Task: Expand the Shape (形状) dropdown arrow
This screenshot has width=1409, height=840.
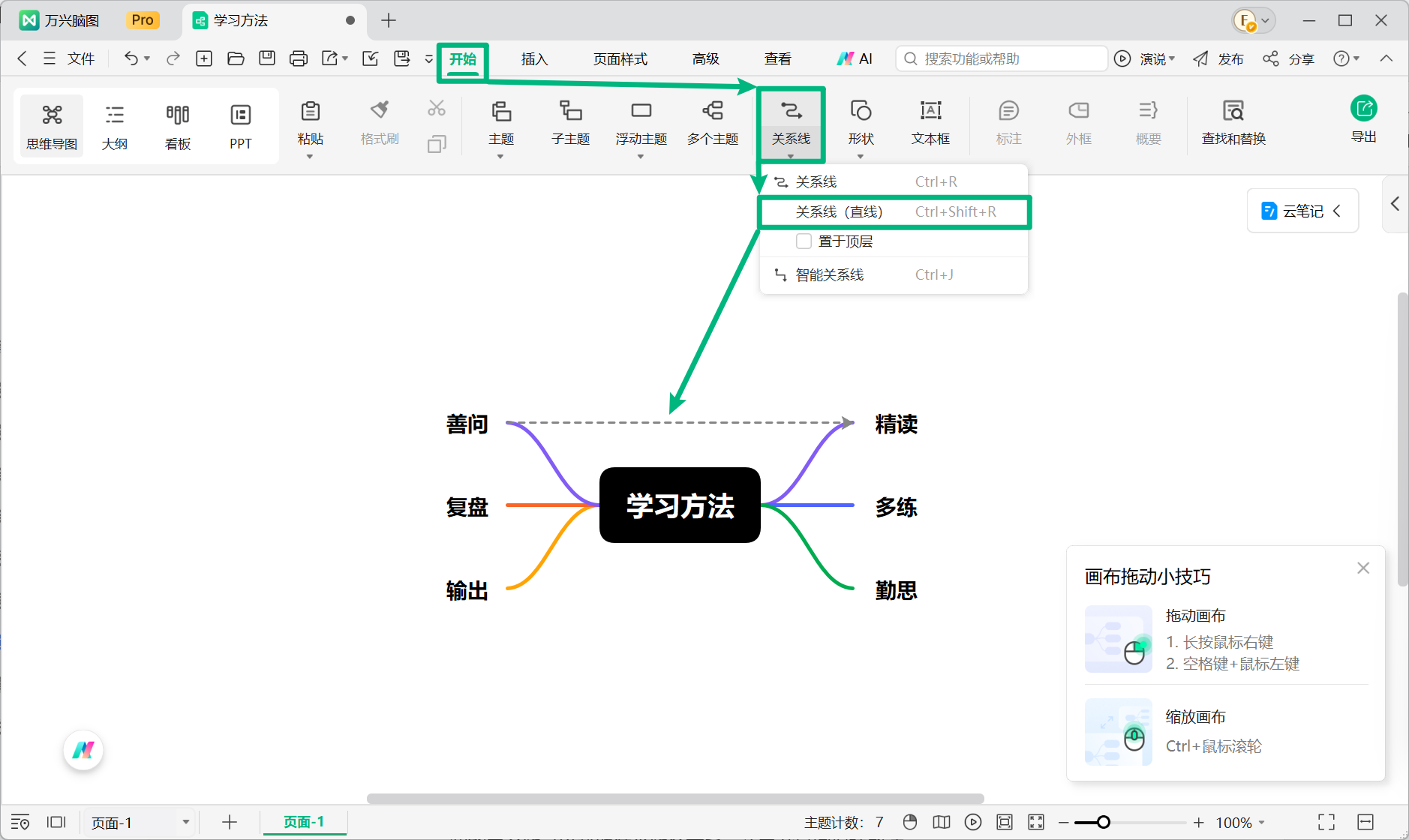Action: coord(861,157)
